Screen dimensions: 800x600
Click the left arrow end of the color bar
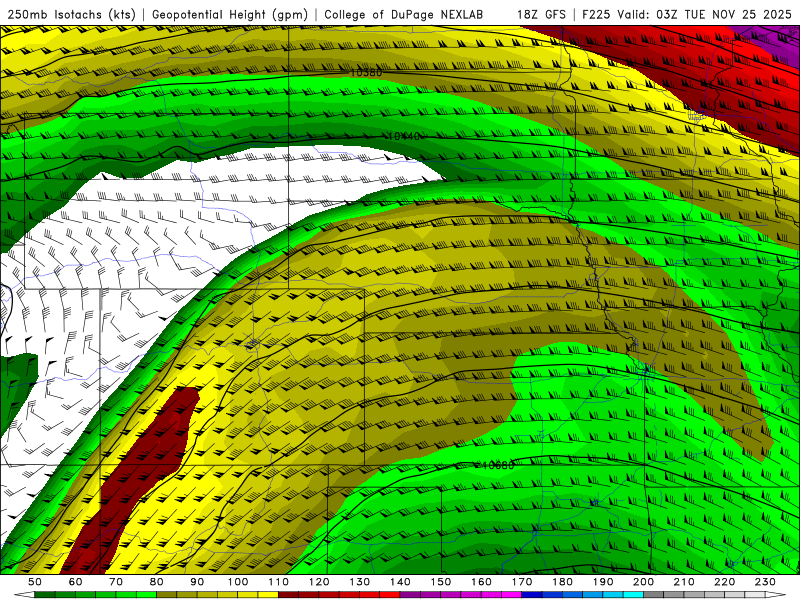[23, 595]
